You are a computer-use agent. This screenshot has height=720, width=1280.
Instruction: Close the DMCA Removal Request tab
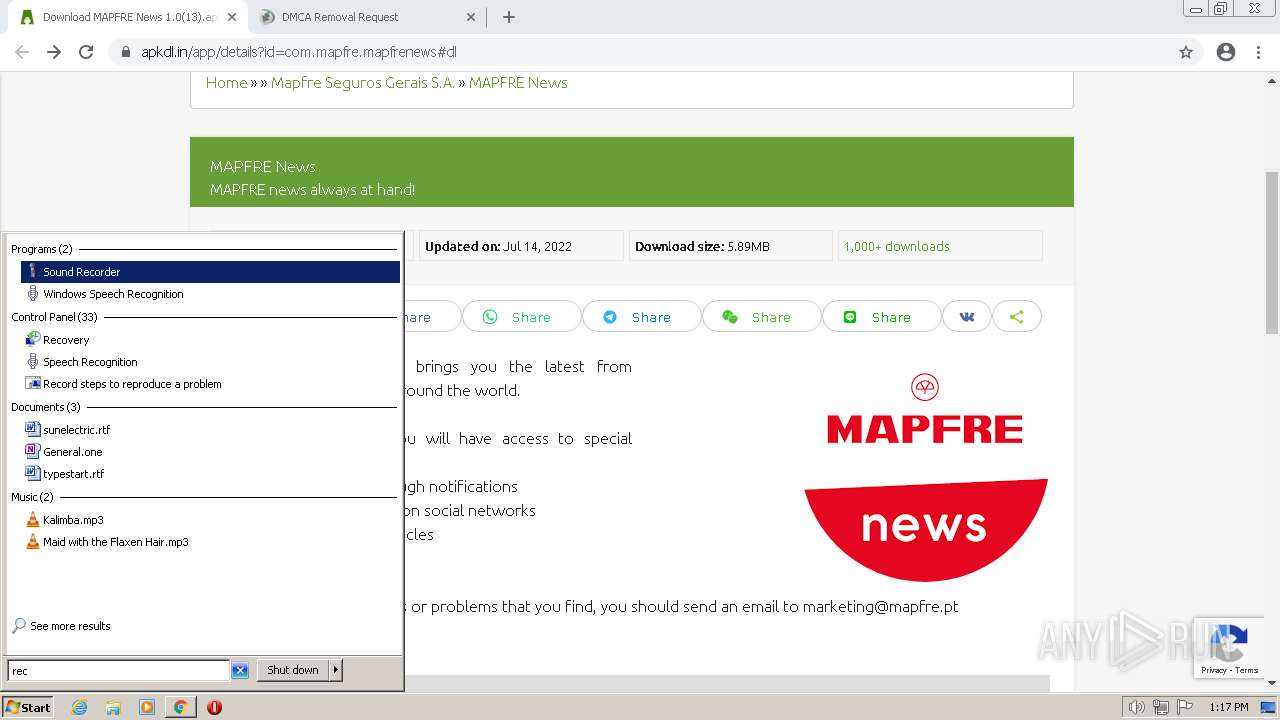(x=471, y=17)
